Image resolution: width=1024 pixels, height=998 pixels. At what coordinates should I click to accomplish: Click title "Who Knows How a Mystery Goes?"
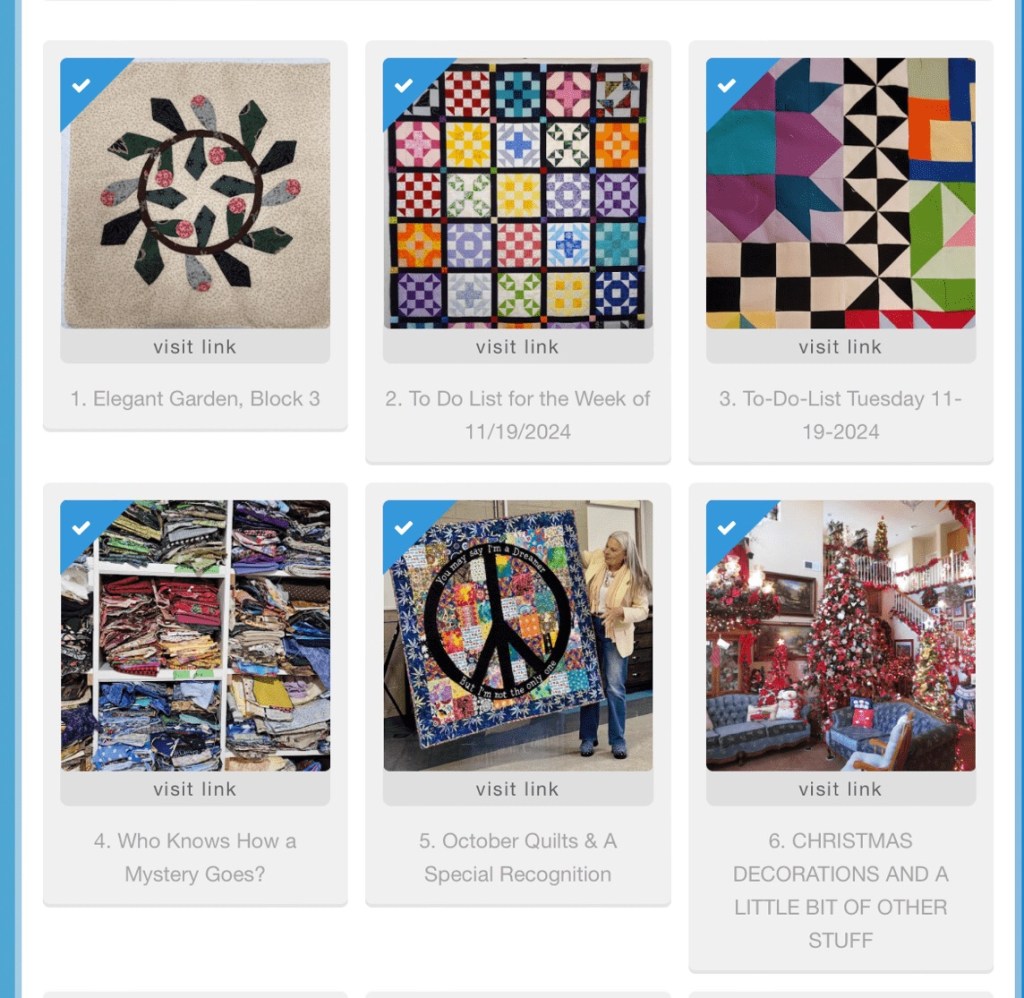[x=195, y=857]
